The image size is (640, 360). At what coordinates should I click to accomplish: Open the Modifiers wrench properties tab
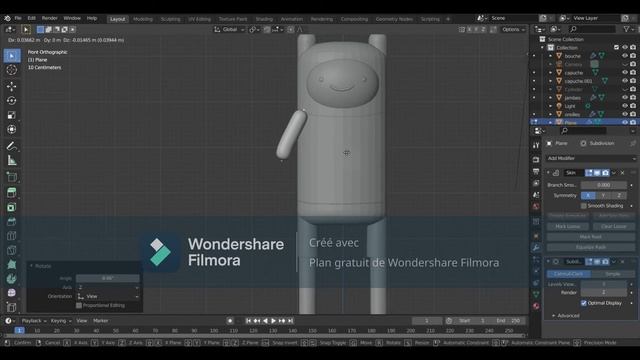coord(536,248)
